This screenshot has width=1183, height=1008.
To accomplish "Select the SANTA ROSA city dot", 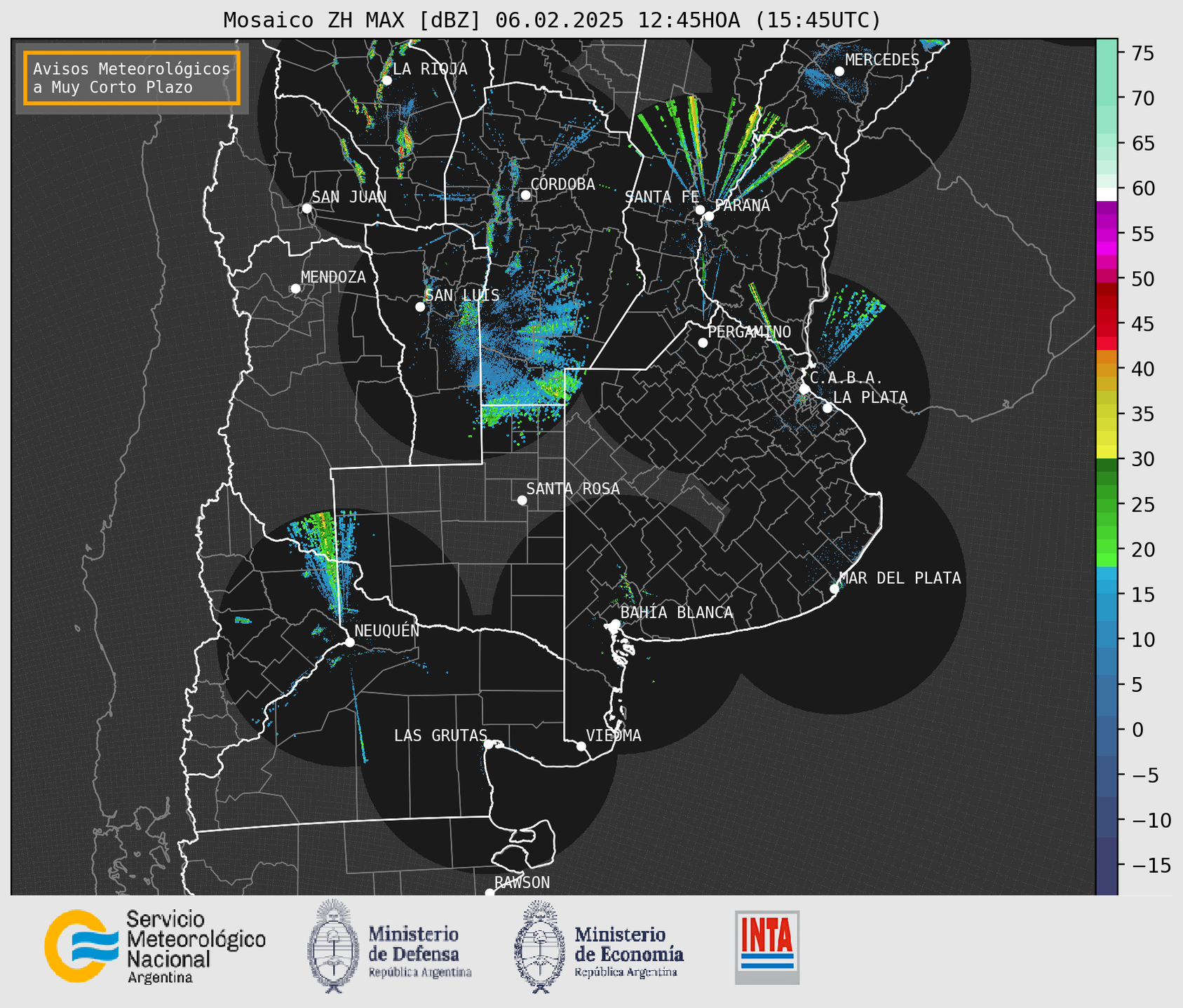I will 522,500.
